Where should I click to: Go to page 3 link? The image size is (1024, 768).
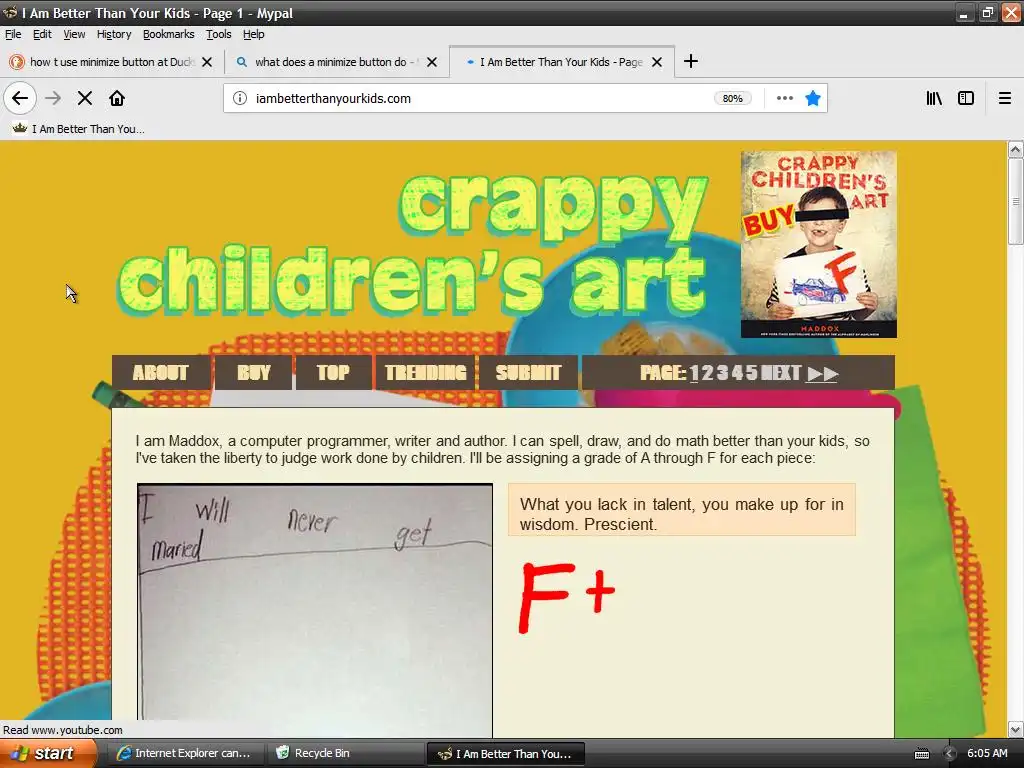[x=722, y=373]
